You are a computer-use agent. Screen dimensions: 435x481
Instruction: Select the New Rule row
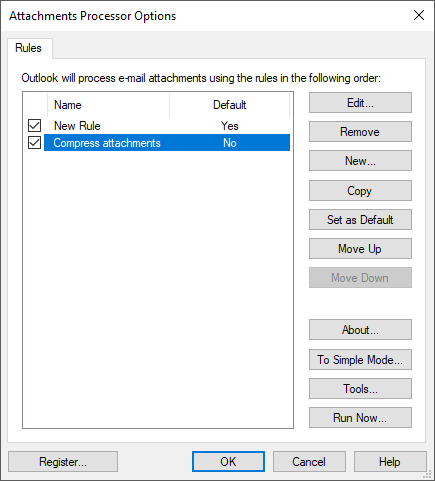coord(167,126)
